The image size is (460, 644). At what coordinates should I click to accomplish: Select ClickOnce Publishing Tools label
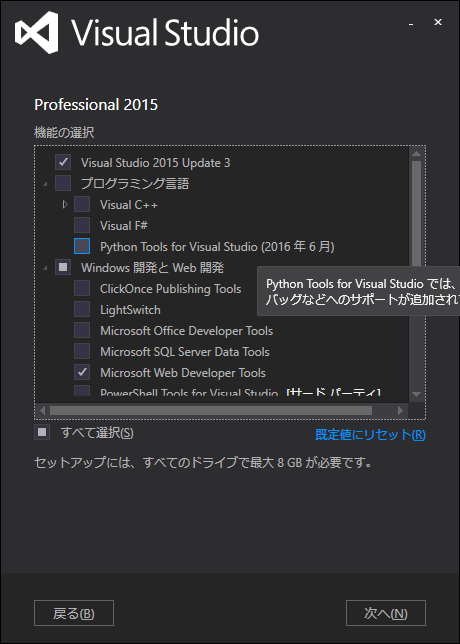pos(170,289)
